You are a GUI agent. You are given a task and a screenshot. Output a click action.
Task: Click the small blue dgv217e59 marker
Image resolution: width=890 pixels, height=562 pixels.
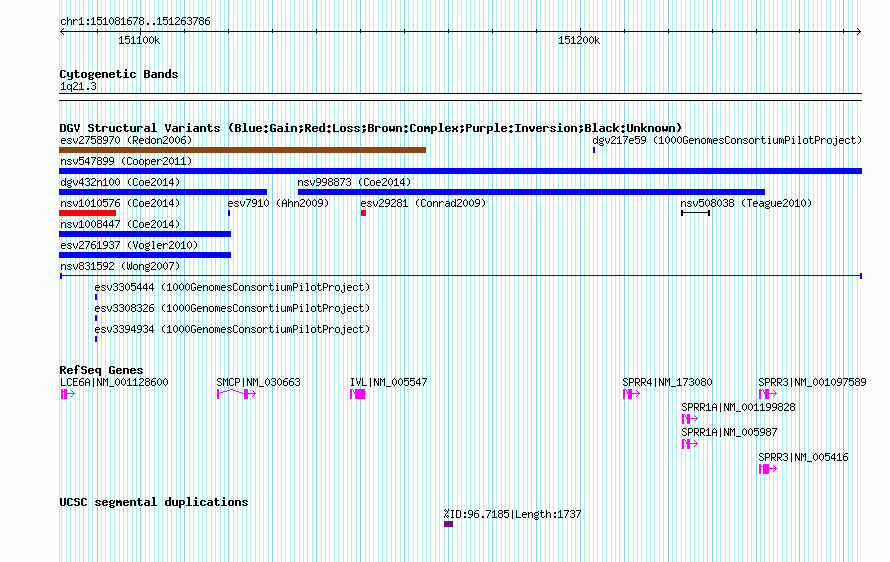click(x=594, y=150)
